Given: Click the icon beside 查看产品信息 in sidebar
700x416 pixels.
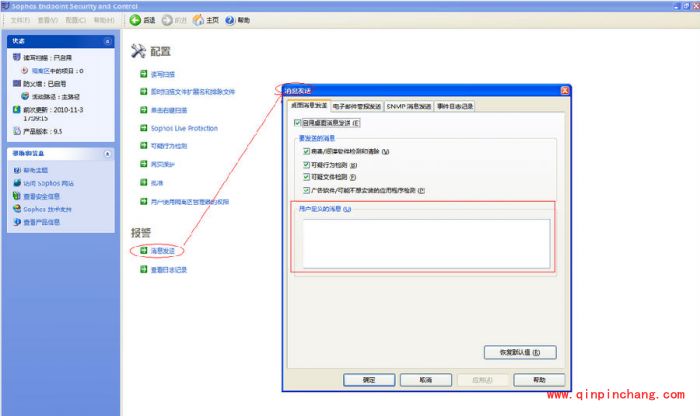Looking at the screenshot, I should tap(17, 222).
